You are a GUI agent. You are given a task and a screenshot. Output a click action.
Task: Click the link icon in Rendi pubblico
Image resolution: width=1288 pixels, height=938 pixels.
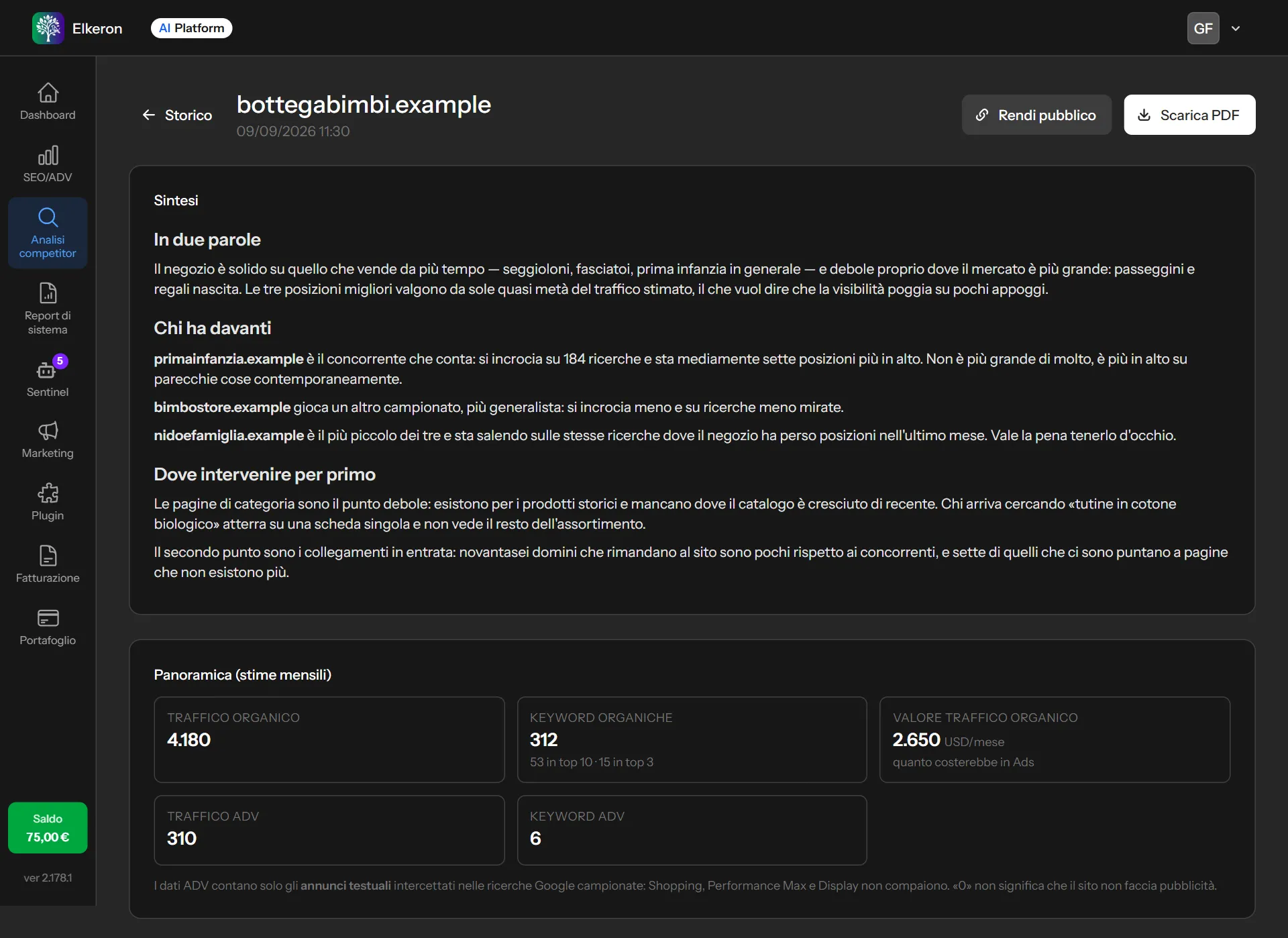(x=982, y=115)
